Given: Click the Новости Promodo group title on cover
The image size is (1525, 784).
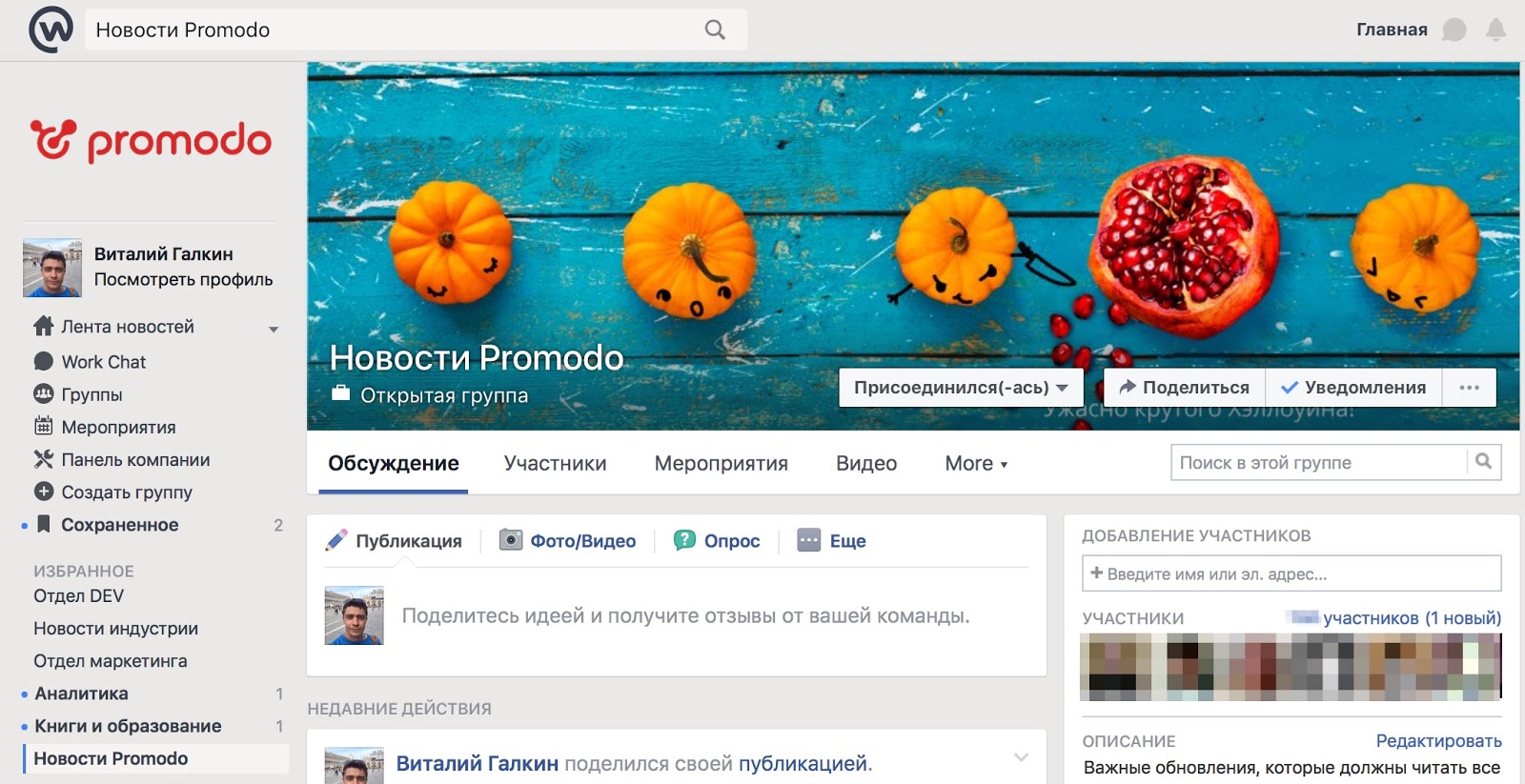Looking at the screenshot, I should pos(477,357).
